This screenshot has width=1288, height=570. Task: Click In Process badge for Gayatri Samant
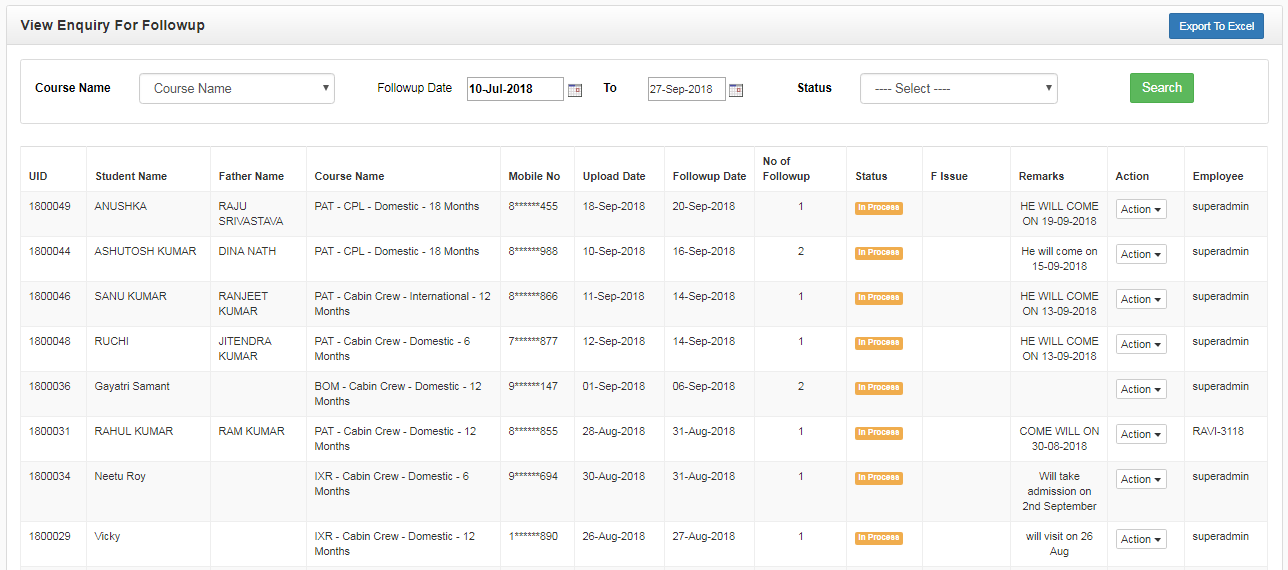(x=879, y=388)
